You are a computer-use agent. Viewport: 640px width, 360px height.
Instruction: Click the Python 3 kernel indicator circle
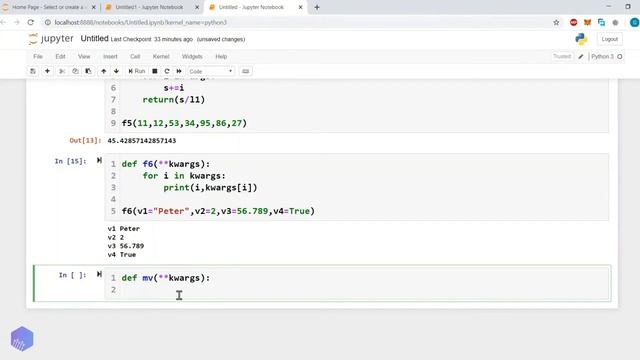point(620,56)
